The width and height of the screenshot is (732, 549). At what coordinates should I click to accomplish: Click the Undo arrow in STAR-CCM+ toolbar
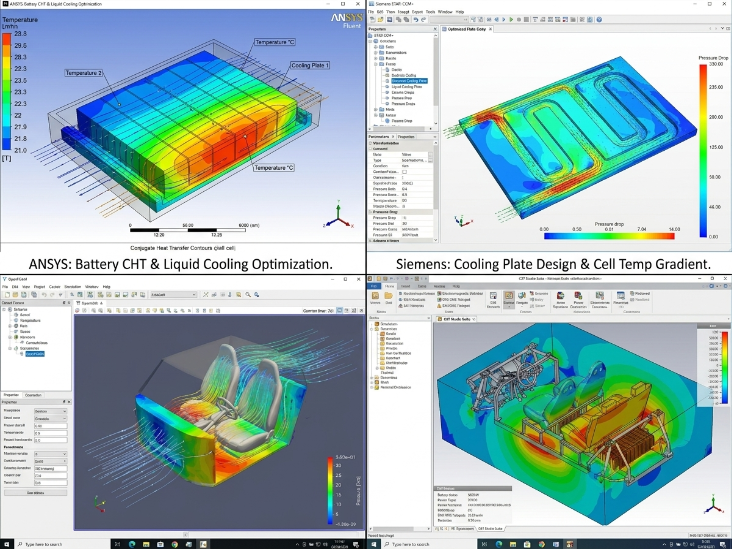click(x=415, y=20)
